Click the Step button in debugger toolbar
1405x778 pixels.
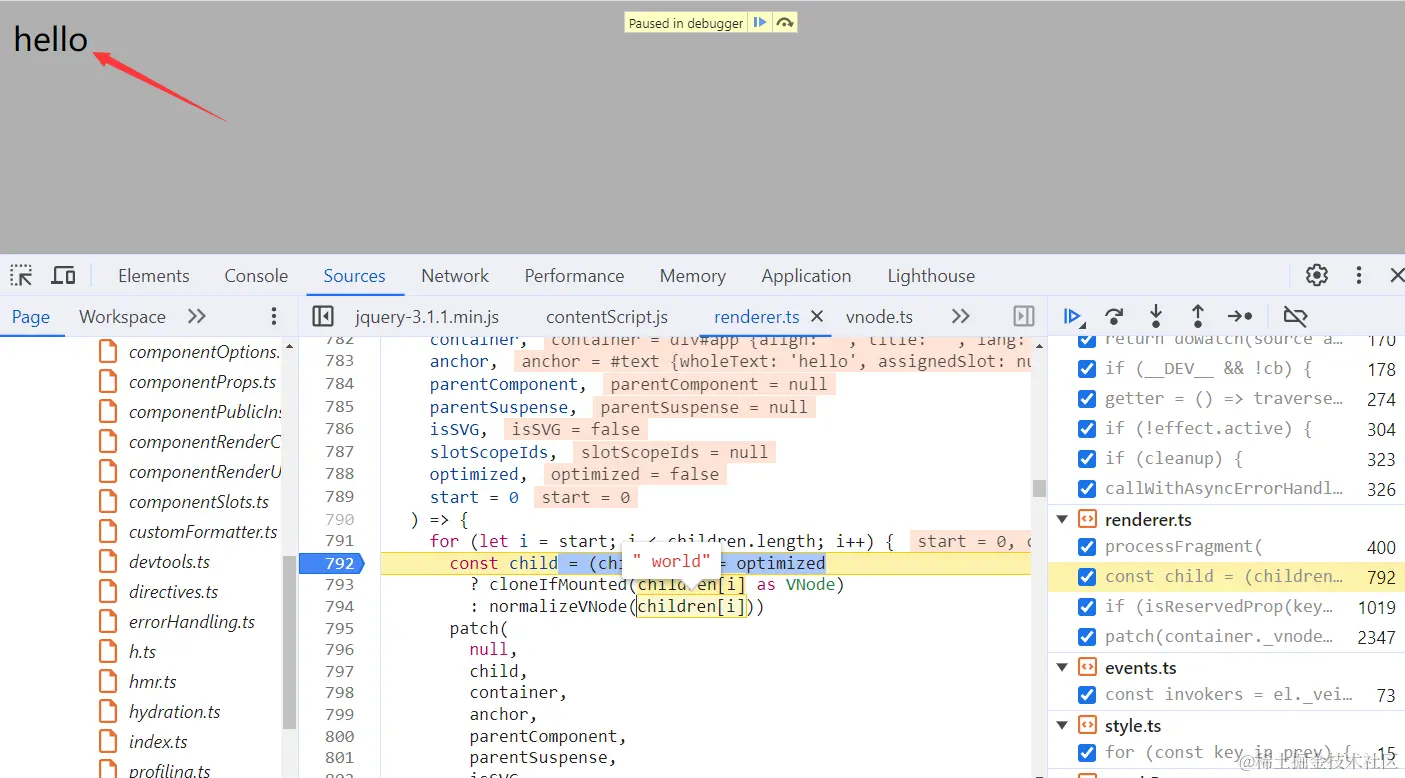1240,316
